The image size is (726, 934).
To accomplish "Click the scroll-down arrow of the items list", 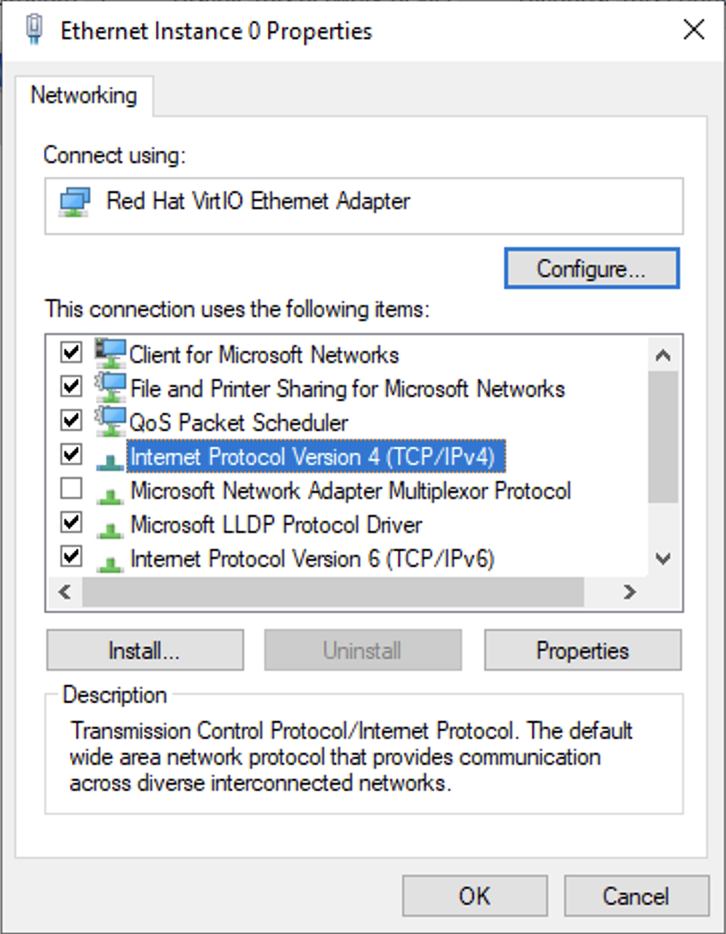I will click(662, 558).
